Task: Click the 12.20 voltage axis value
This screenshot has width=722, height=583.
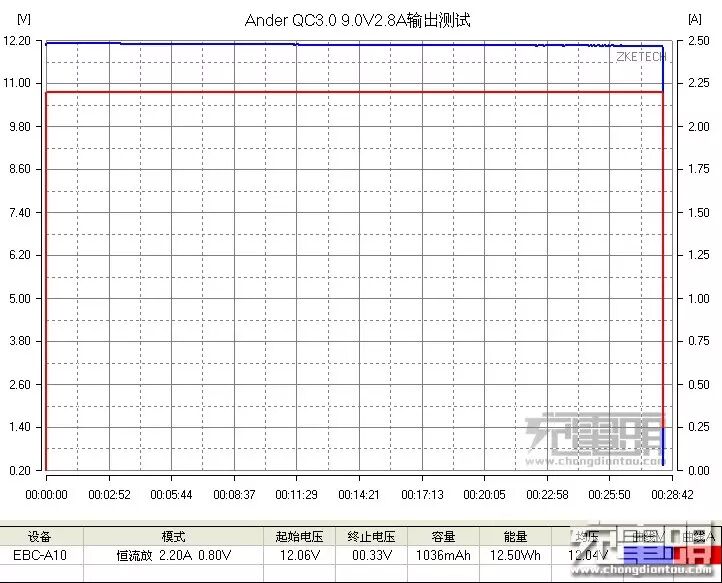Action: (17, 41)
